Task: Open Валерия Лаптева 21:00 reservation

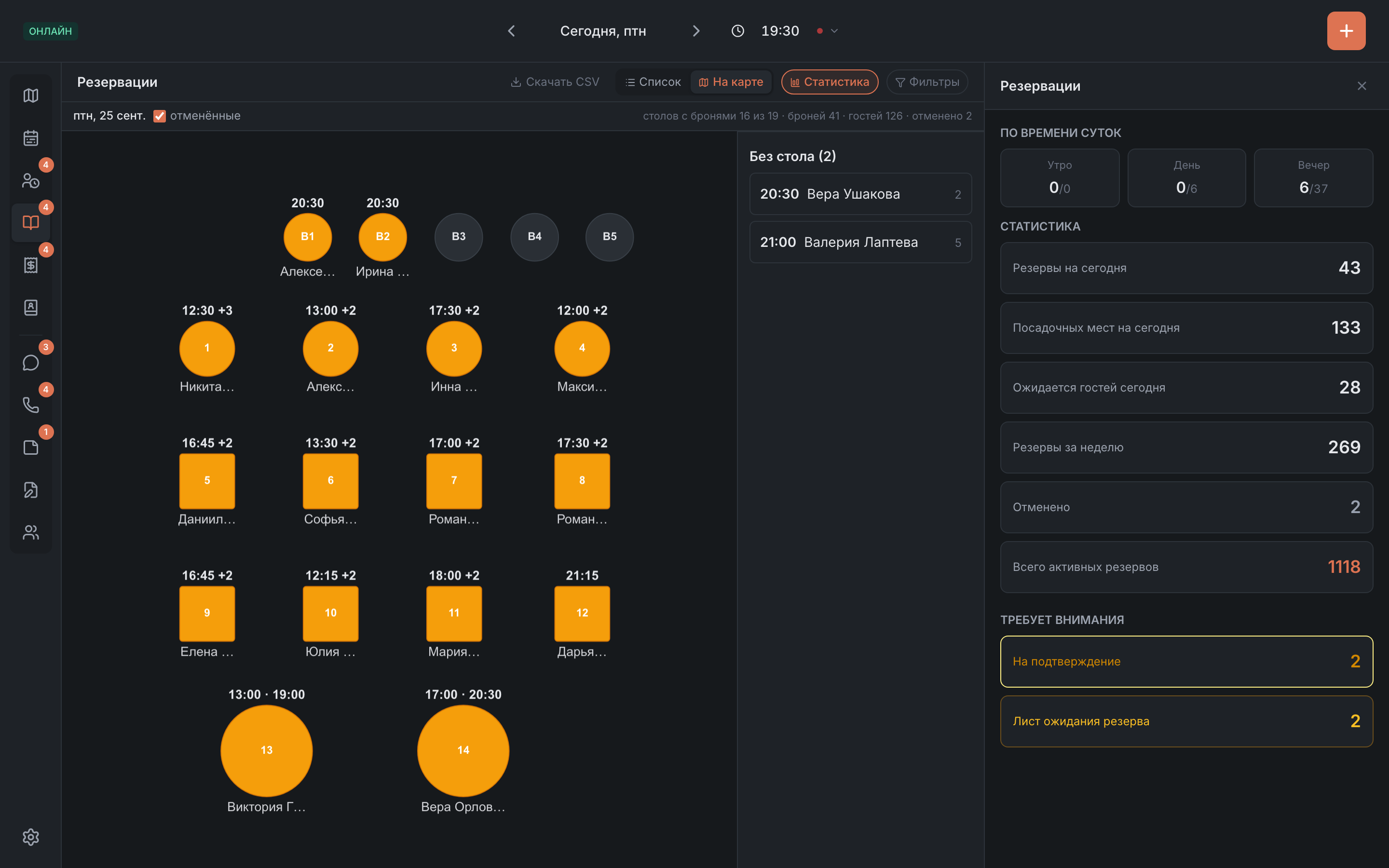Action: click(x=860, y=242)
